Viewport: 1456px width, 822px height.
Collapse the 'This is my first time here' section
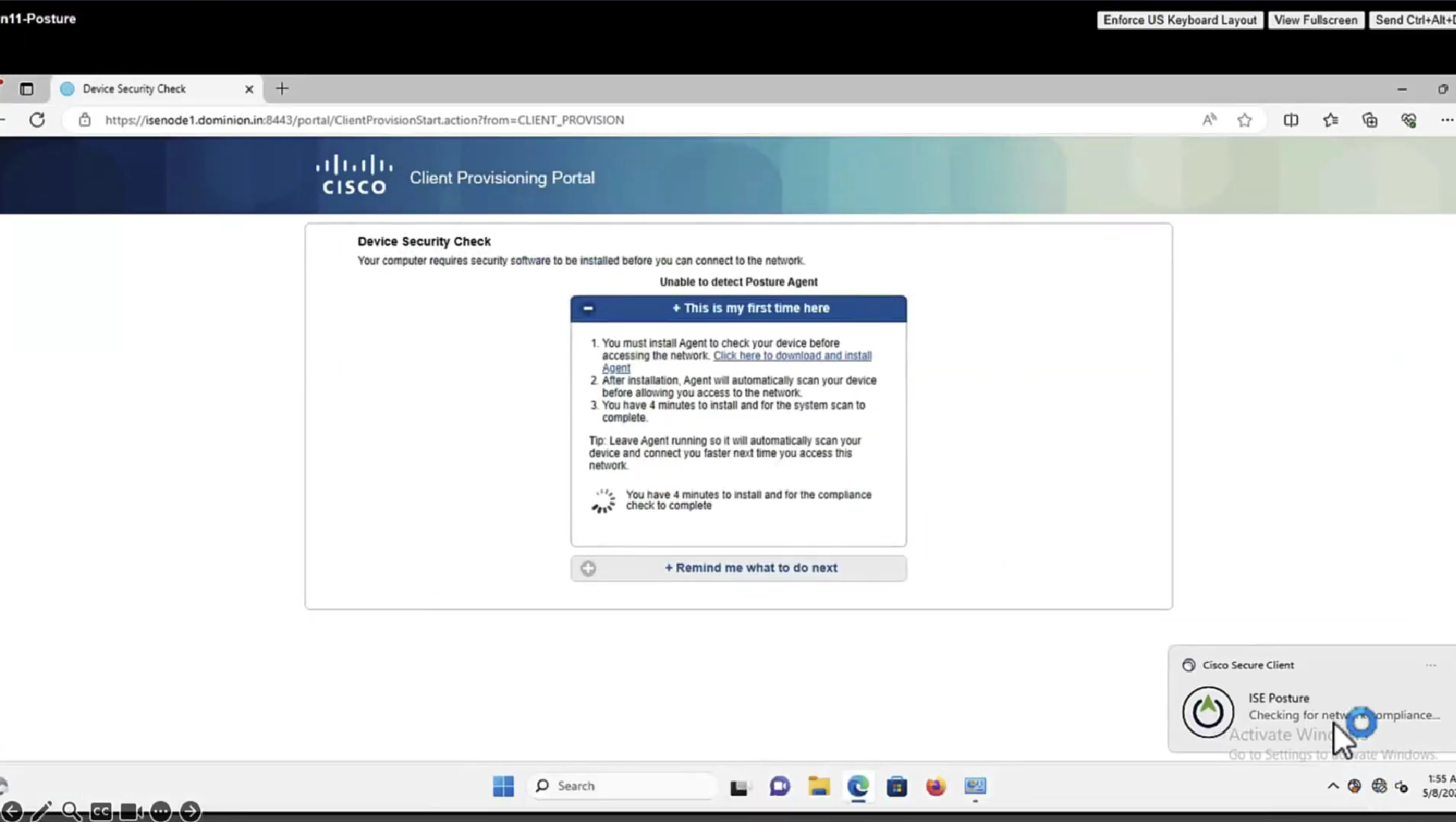click(x=588, y=308)
